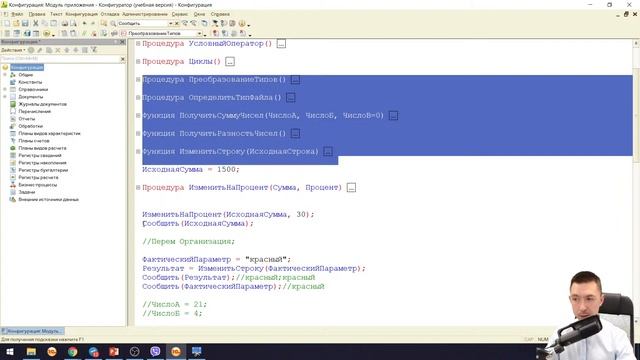Open the Сообщить search history dropdown
Screen dimensions: 640x360
coord(171,24)
